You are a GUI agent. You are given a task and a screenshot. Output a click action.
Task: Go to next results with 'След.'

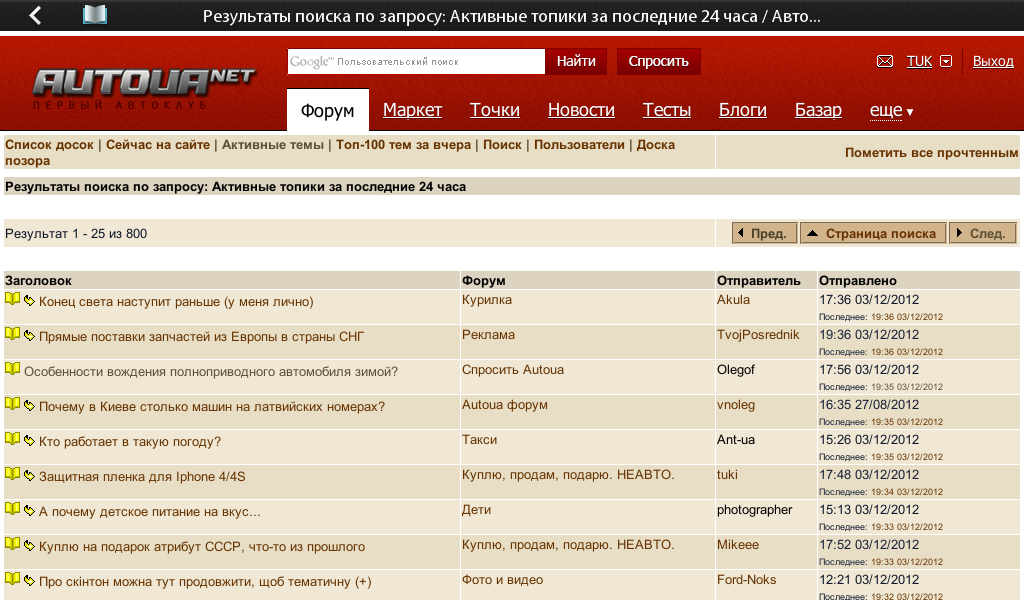(983, 233)
